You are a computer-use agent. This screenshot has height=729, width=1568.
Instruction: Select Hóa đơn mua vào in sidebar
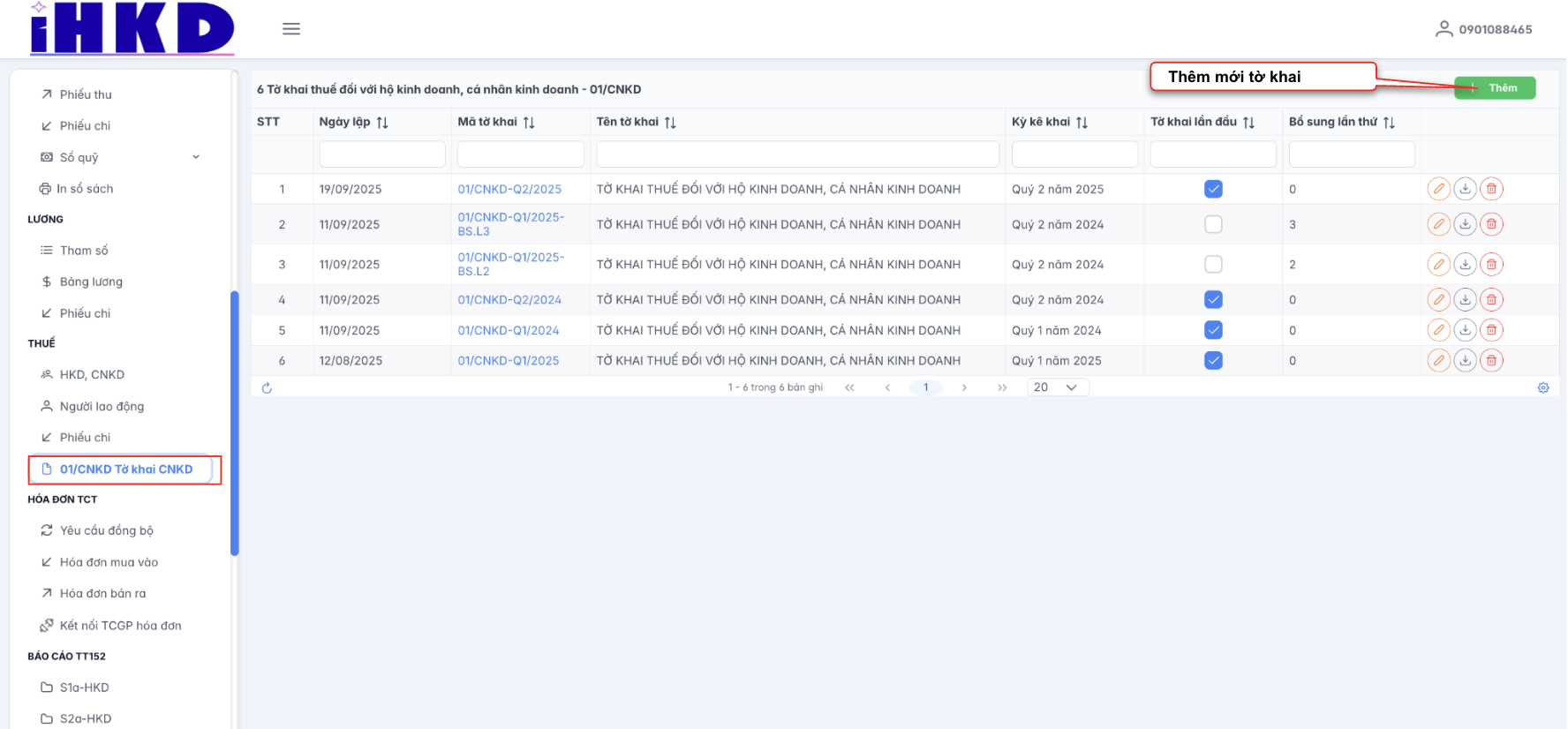(x=109, y=562)
